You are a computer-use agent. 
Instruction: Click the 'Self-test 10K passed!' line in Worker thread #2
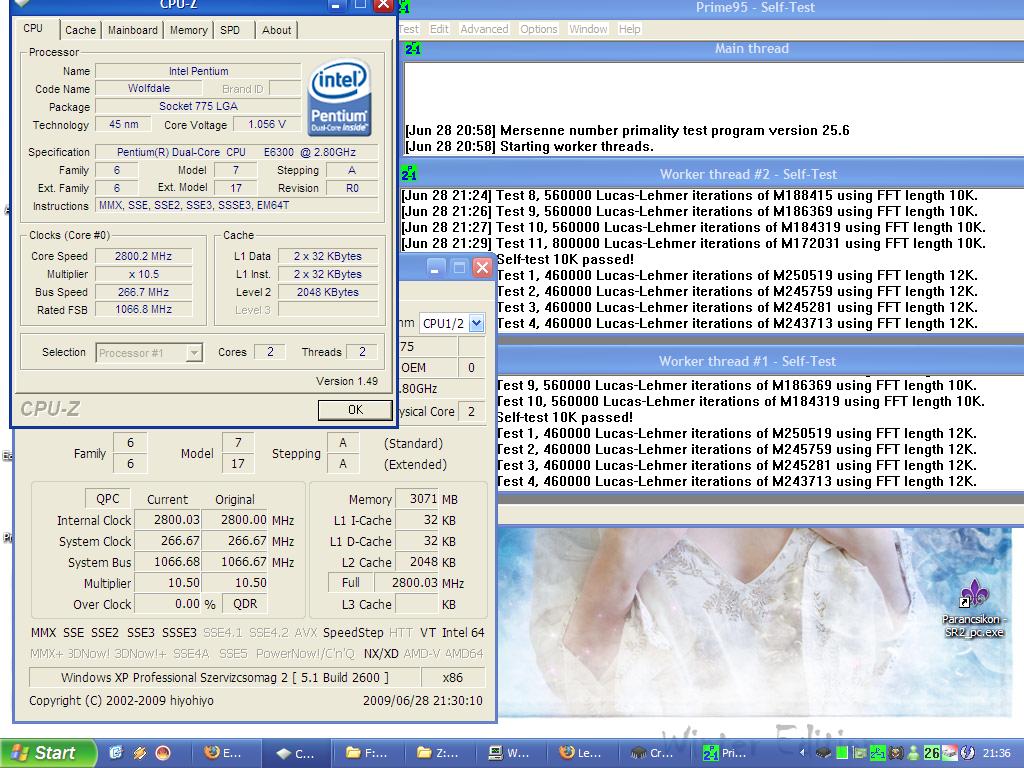point(565,259)
